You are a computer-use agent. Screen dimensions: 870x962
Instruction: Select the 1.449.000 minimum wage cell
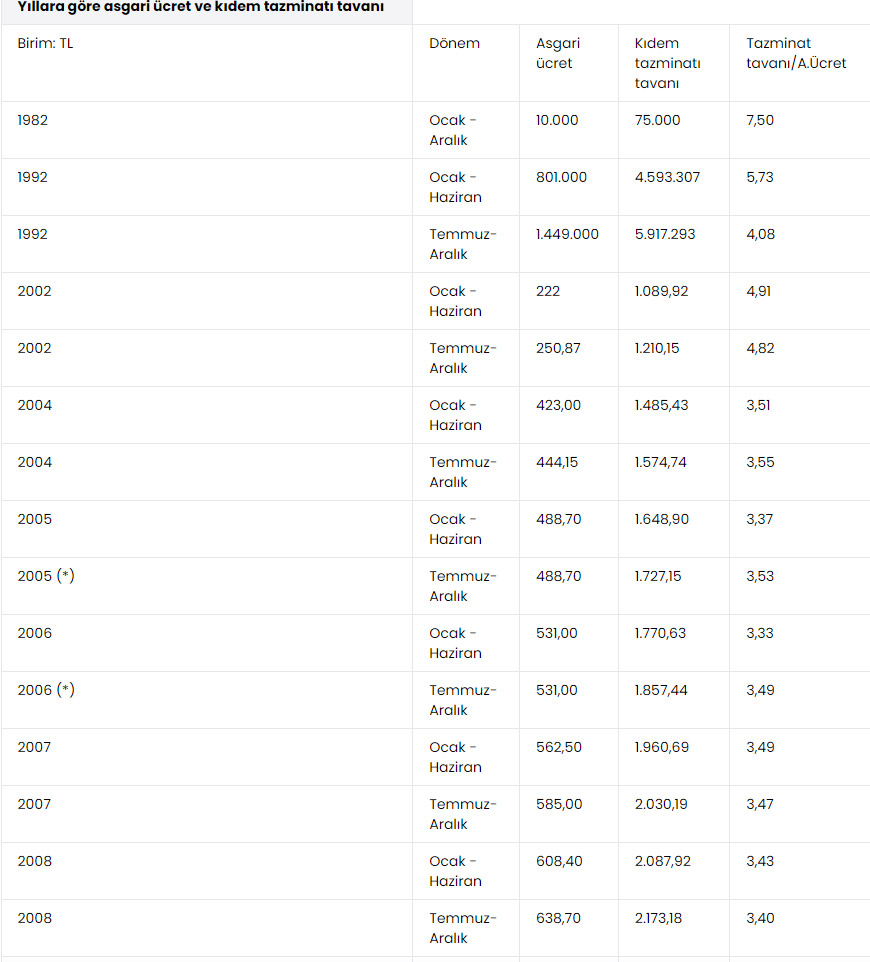pos(567,234)
